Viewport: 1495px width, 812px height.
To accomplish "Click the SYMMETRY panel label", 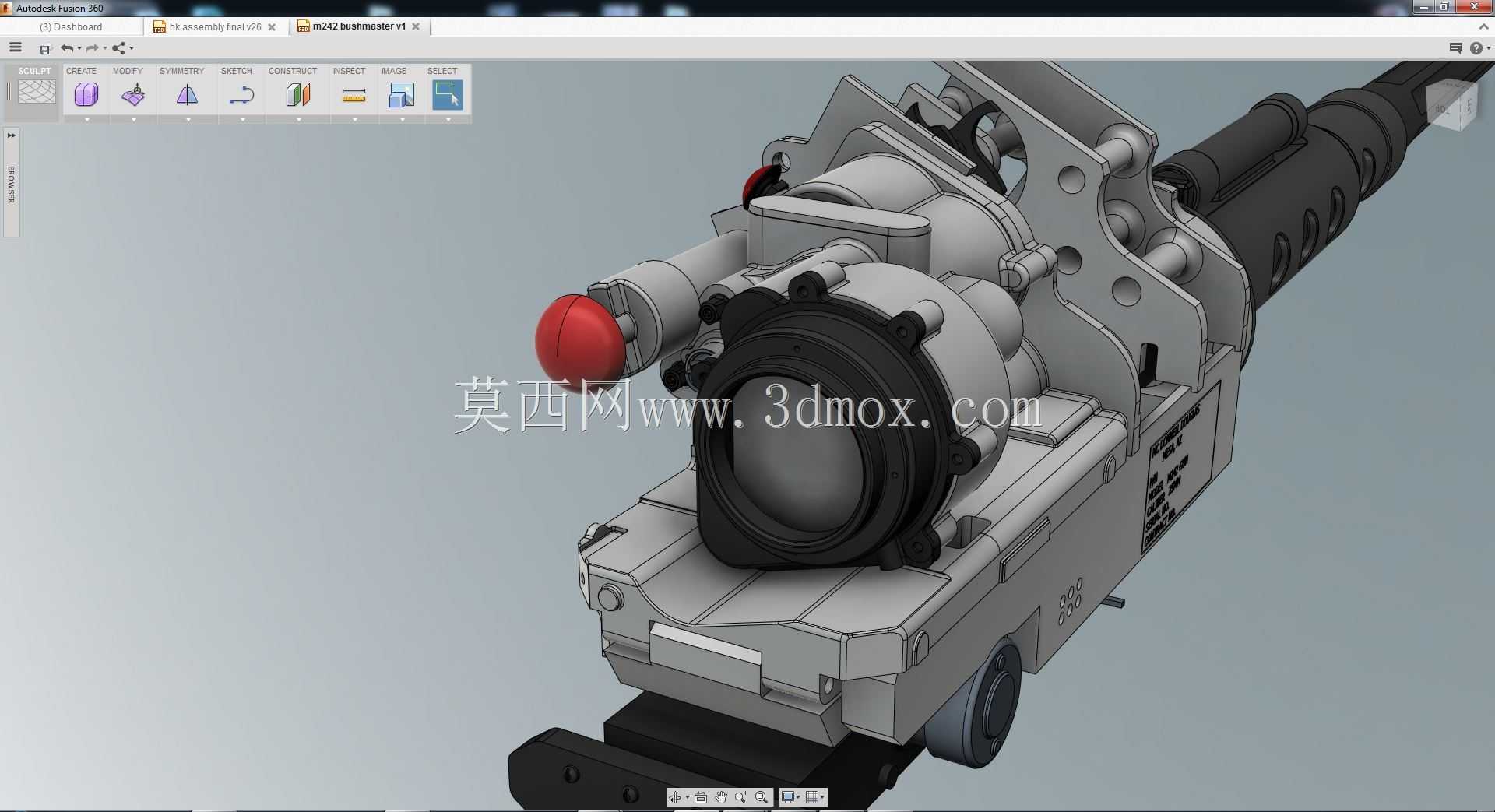I will tap(181, 71).
